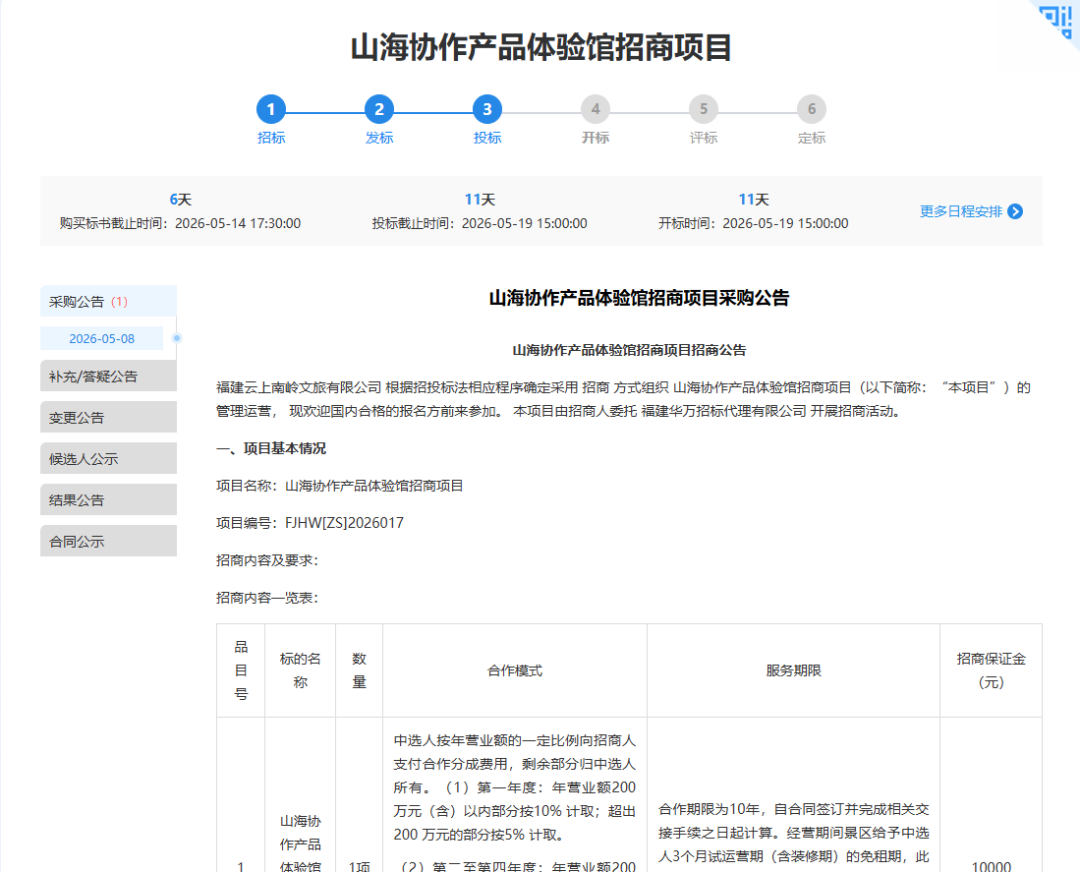The width and height of the screenshot is (1080, 872).
Task: Click subheading 山海协作产品体验馆招商项目招商公告
Action: [x=629, y=350]
